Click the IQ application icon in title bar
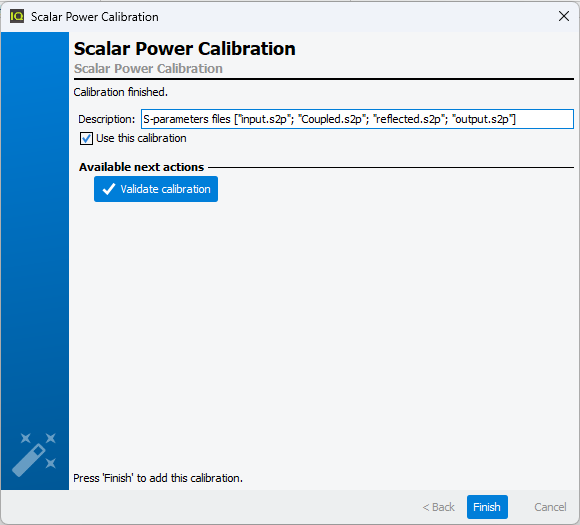Viewport: 580px width, 525px height. 17,16
